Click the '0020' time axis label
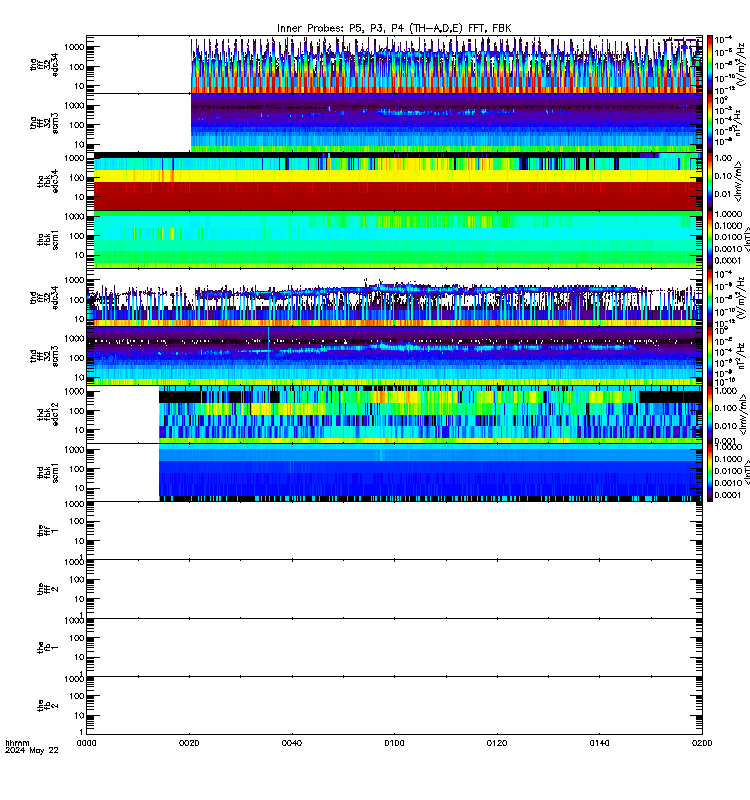The height and width of the screenshot is (800, 750). [x=189, y=743]
